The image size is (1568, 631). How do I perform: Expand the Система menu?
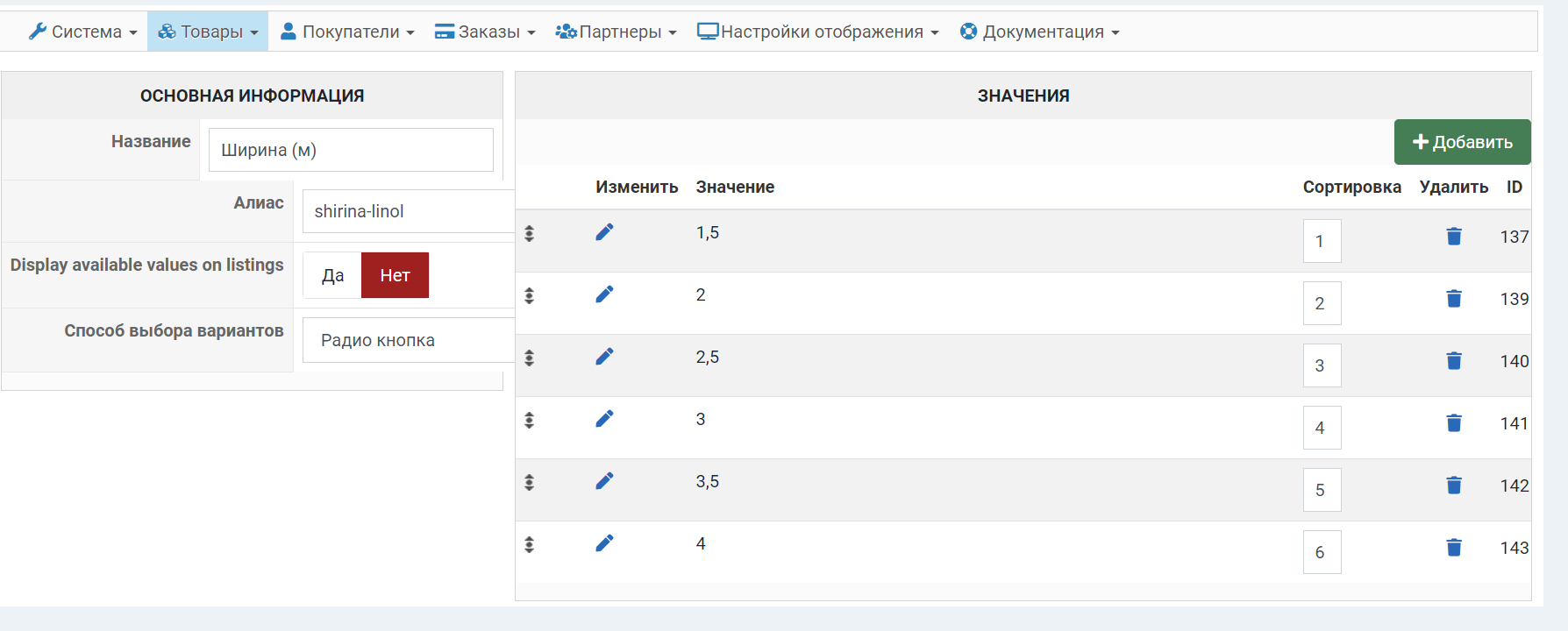click(x=83, y=32)
